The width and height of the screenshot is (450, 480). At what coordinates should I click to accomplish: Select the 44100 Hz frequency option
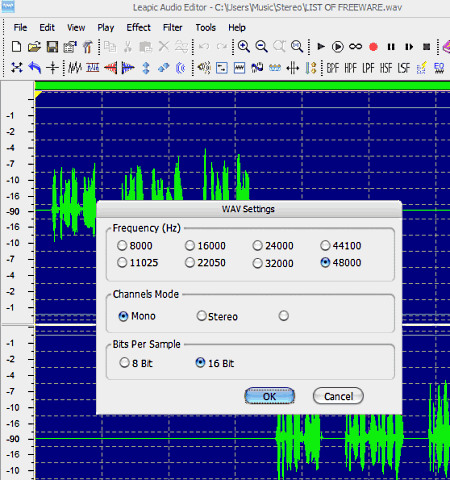coord(341,246)
